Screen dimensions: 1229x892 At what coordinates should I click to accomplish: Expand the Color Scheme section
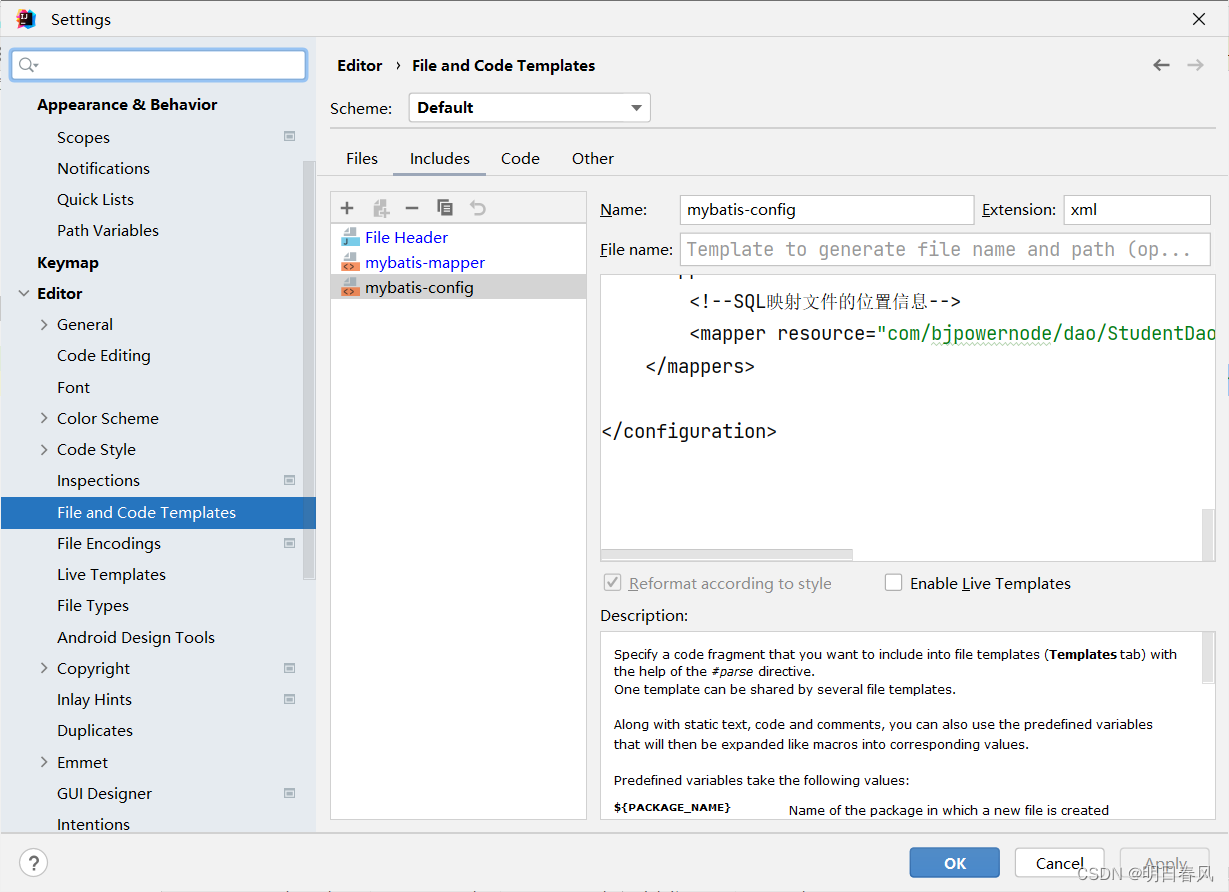[43, 418]
